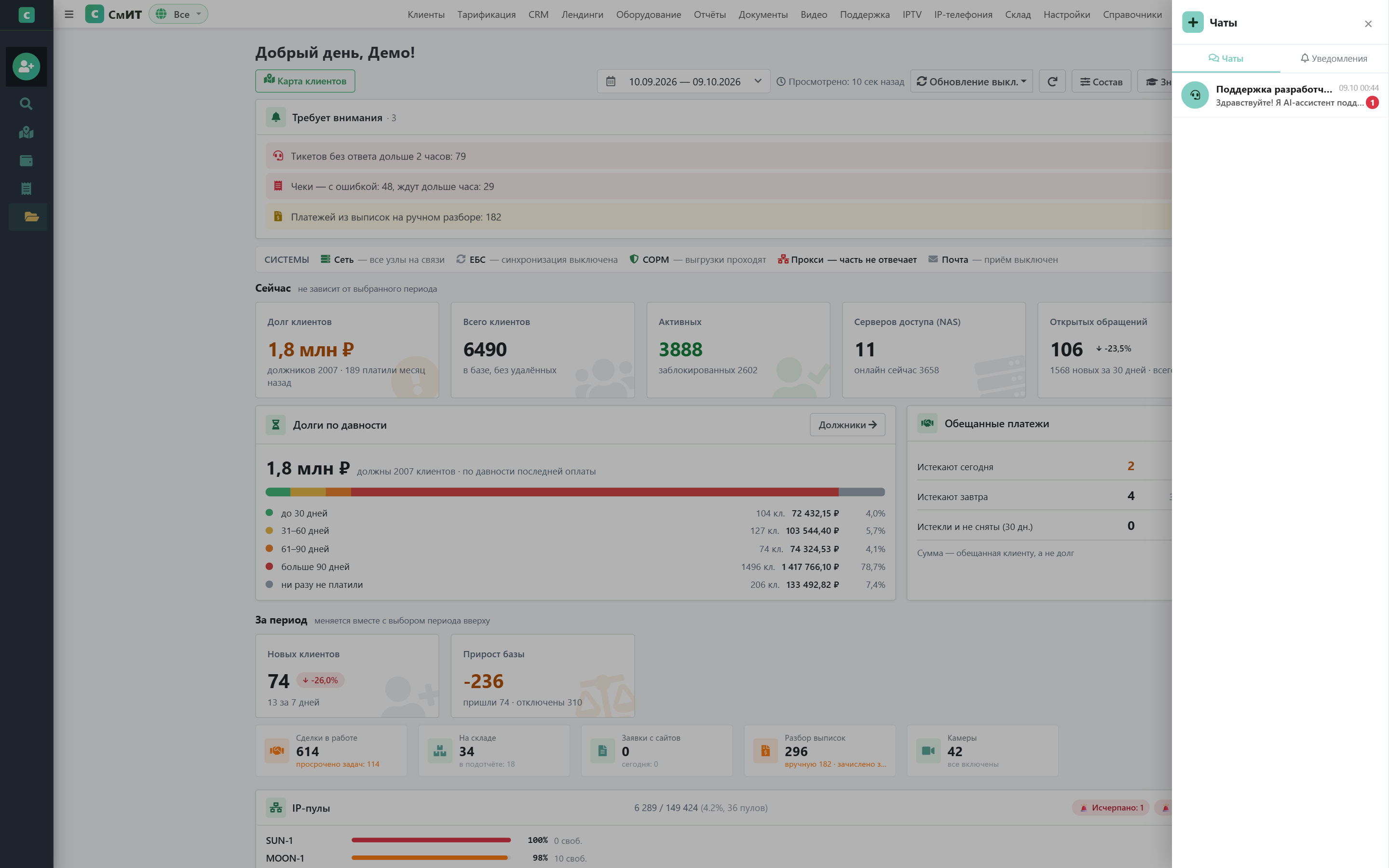The width and height of the screenshot is (1389, 868).
Task: Click the refresh dashboard icon button
Action: pyautogui.click(x=1052, y=81)
